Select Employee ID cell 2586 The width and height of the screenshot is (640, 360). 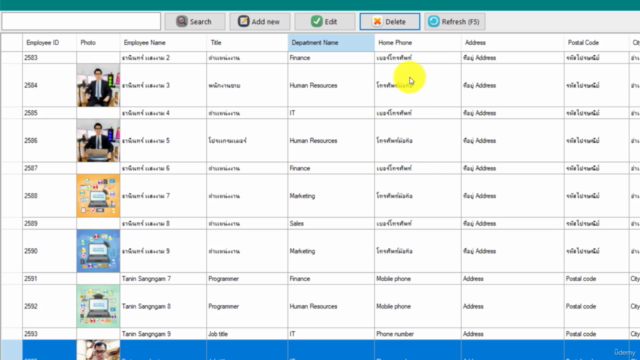tap(49, 140)
